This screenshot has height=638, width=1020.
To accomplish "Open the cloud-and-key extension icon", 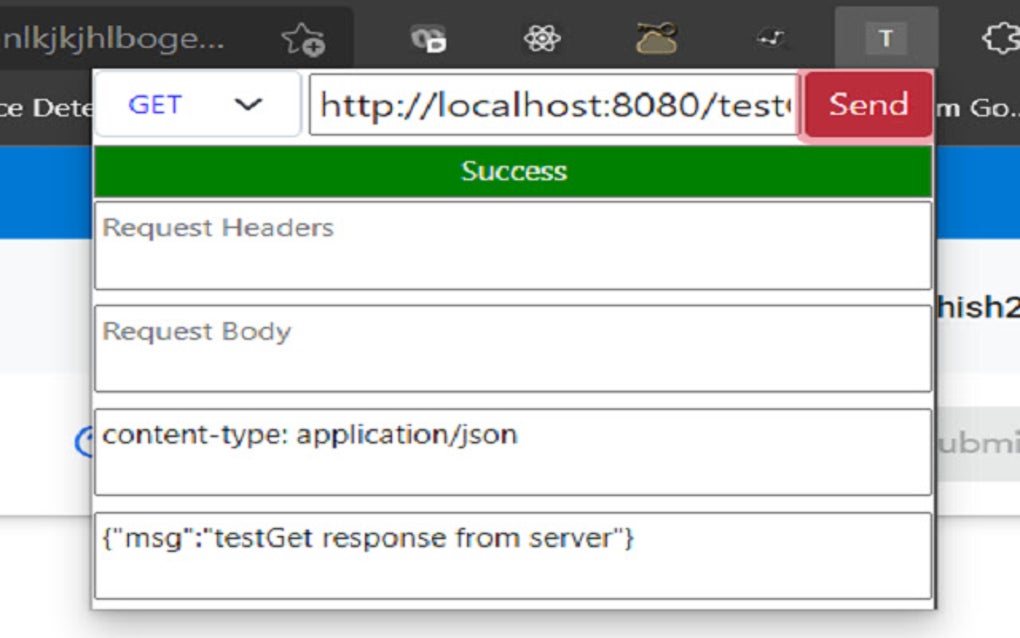I will click(655, 38).
